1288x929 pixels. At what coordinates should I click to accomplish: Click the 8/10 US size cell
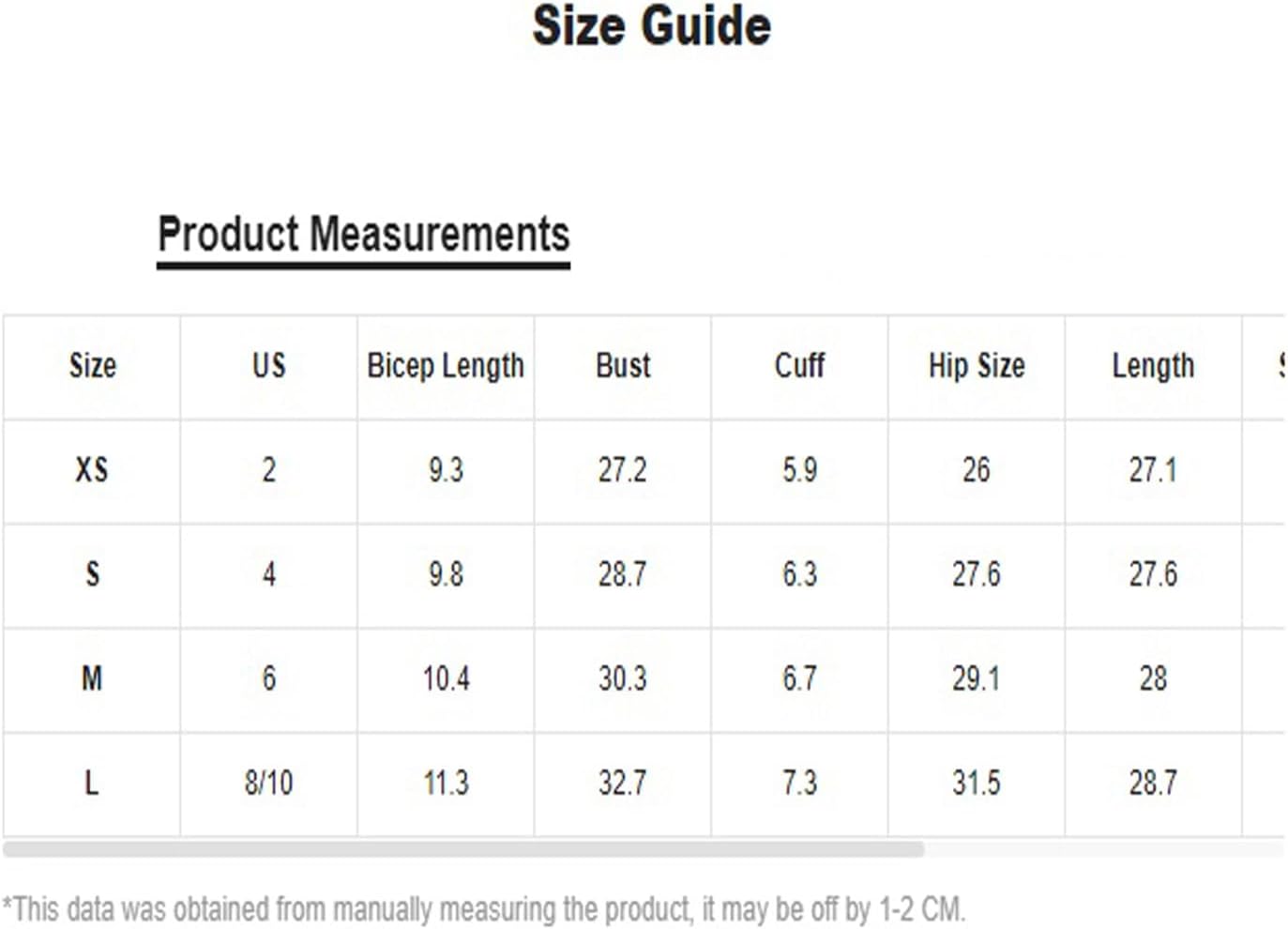click(x=268, y=782)
